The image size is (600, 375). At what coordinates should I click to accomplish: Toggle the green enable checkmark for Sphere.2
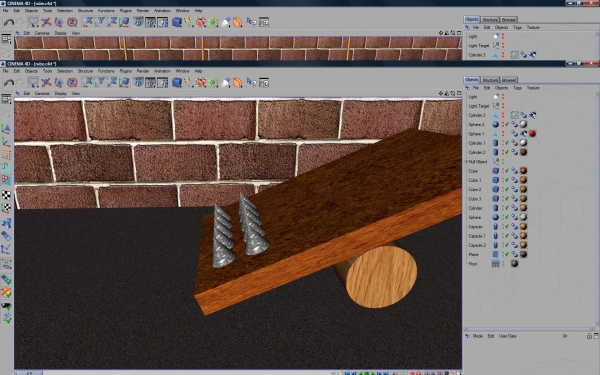tap(507, 124)
